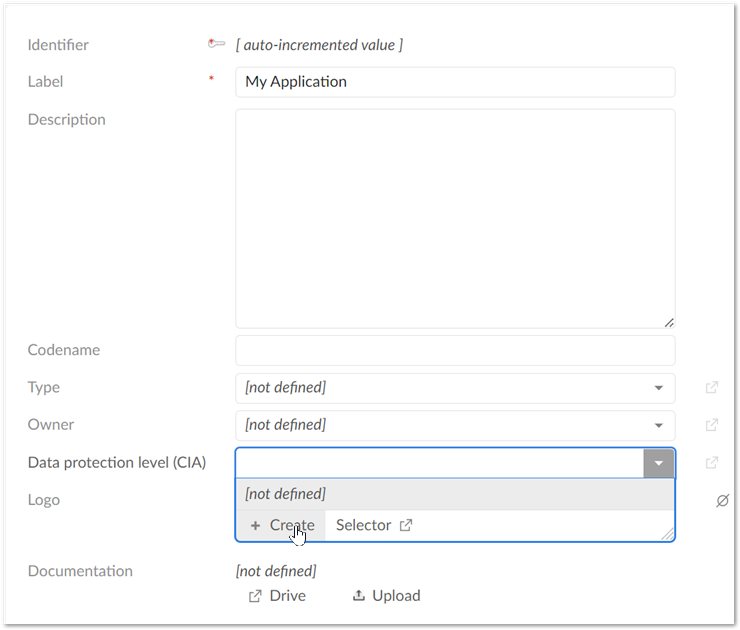Expand the Owner dropdown arrow

click(659, 425)
